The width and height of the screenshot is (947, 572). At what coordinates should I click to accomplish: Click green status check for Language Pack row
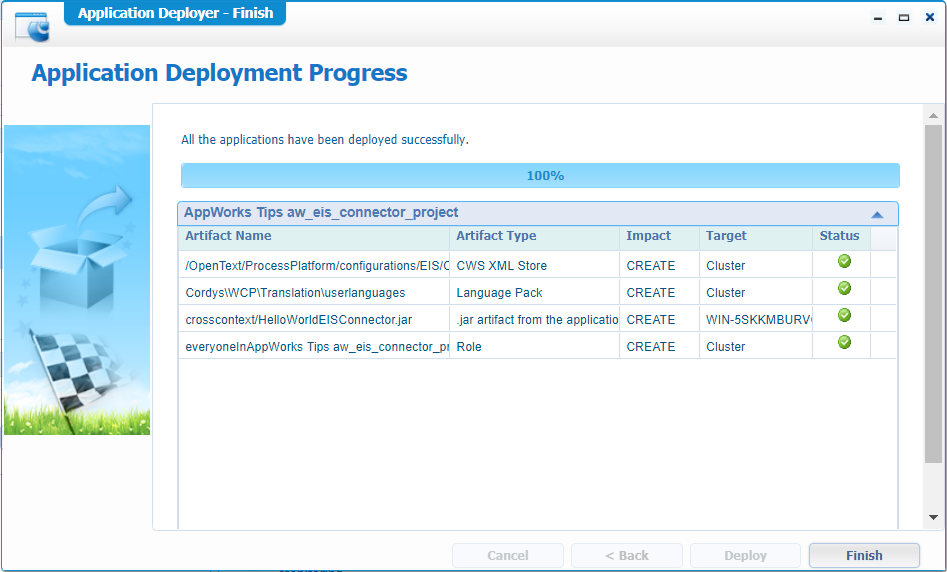844,289
